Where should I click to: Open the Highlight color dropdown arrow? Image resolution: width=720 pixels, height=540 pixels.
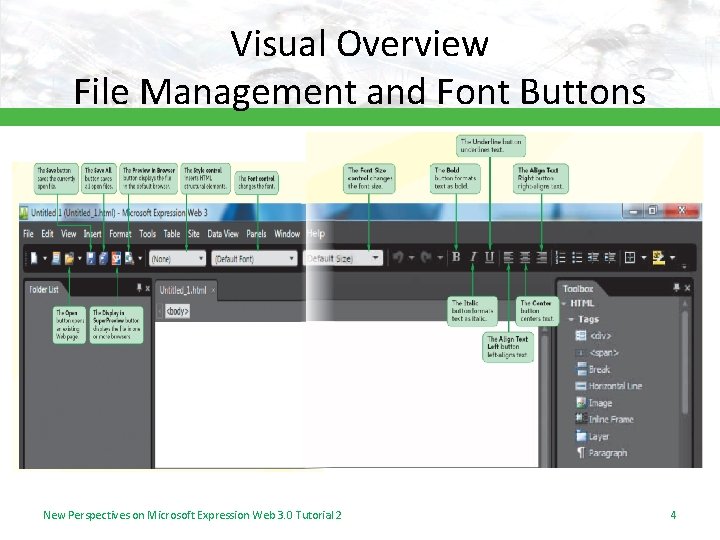tap(672, 258)
